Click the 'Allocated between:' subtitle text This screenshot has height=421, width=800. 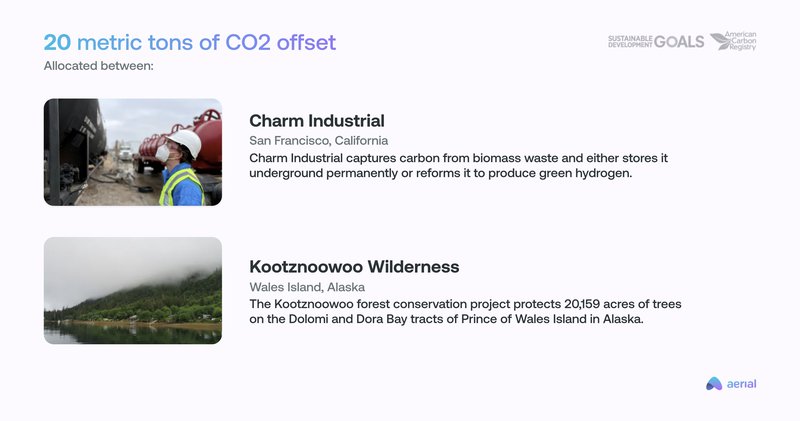[98, 66]
